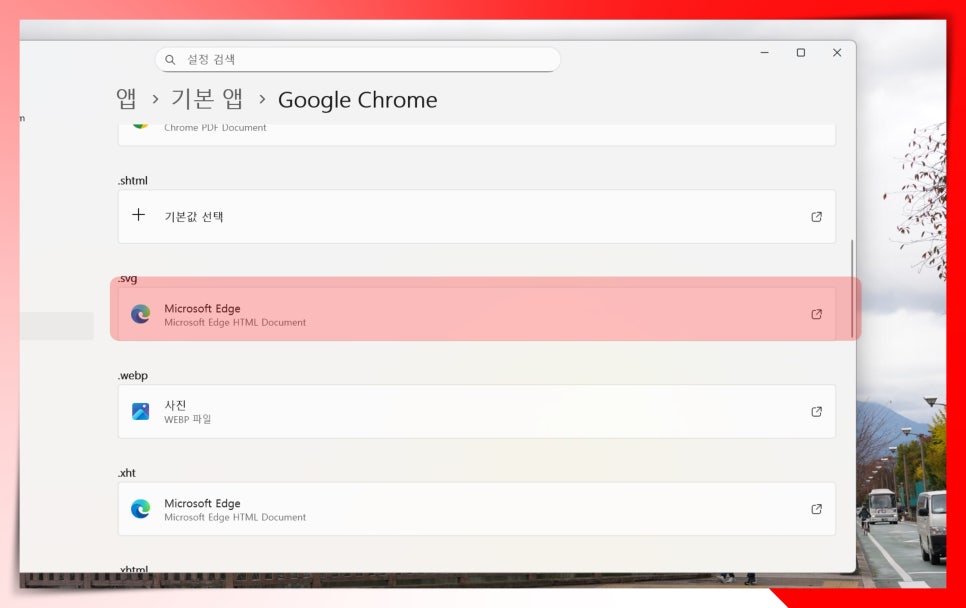Click the plus icon under .shtml
Screen dimensions: 966x608
[139, 215]
